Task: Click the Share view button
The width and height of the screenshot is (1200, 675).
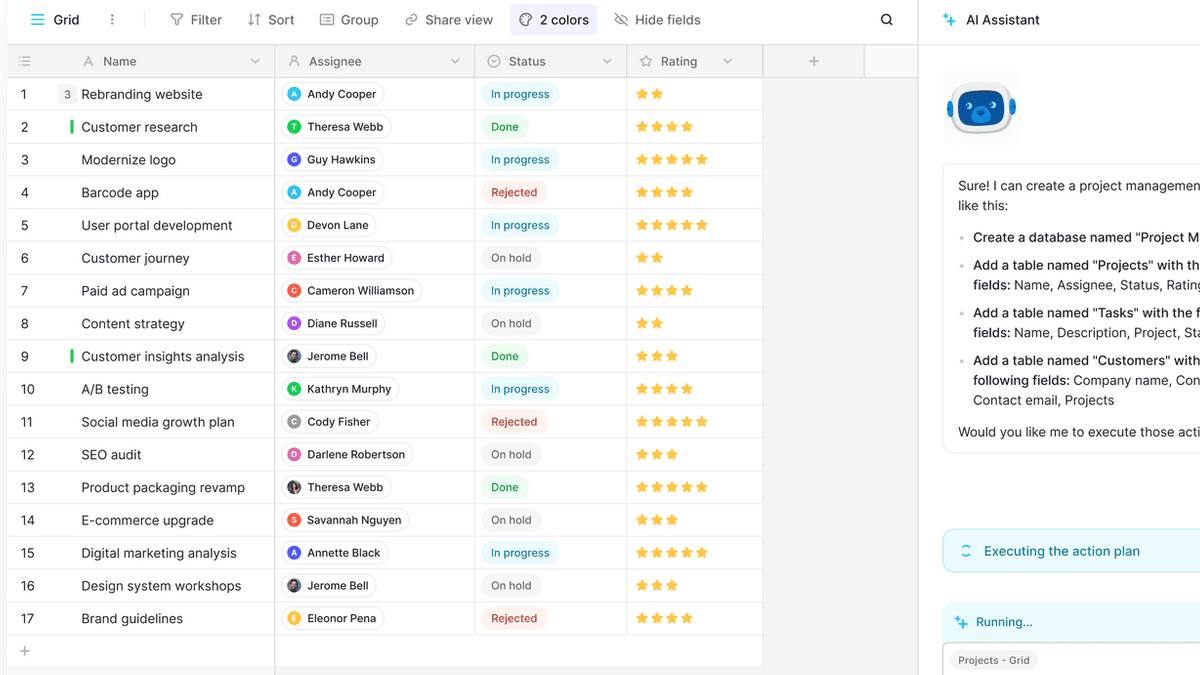Action: point(449,20)
